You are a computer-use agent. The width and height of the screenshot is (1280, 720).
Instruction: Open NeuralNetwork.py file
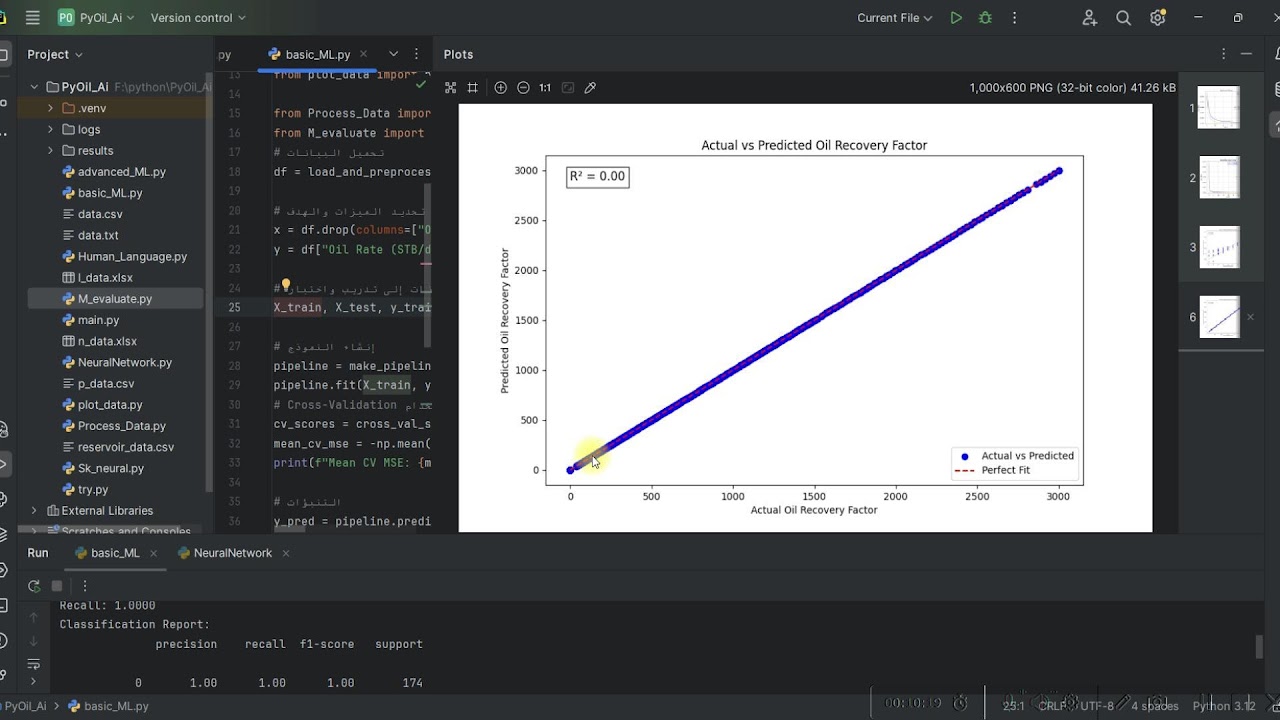tap(125, 362)
